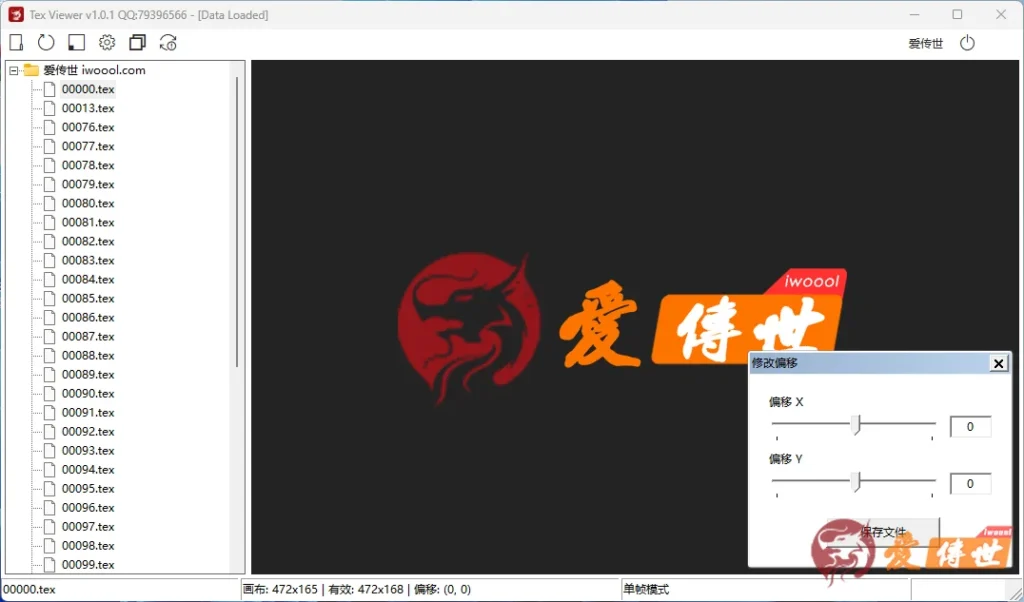Click status text 画布: 472x165
Screen dimensions: 1024x602
coord(280,589)
